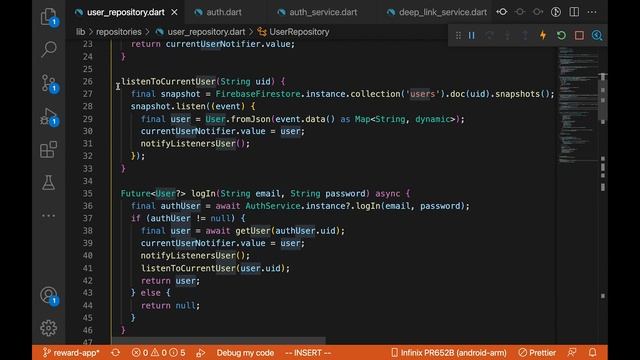Click the lib breadcrumb segment
The height and width of the screenshot is (360, 640).
80,32
